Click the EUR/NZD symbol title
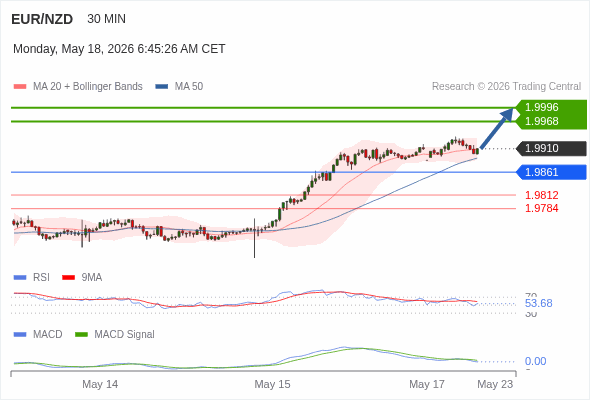Viewport: 590px width, 400px height. tap(42, 19)
